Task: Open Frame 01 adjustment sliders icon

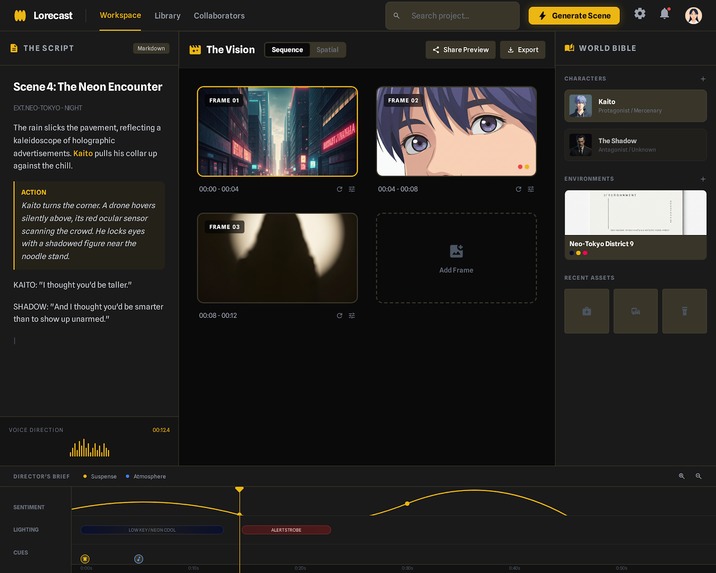Action: pyautogui.click(x=352, y=189)
